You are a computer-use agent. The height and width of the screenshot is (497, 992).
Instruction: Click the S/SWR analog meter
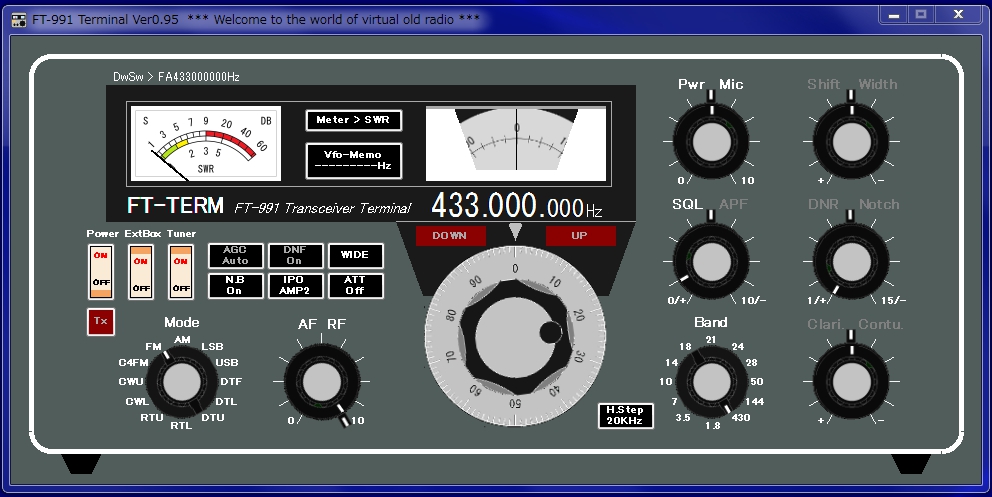point(206,143)
